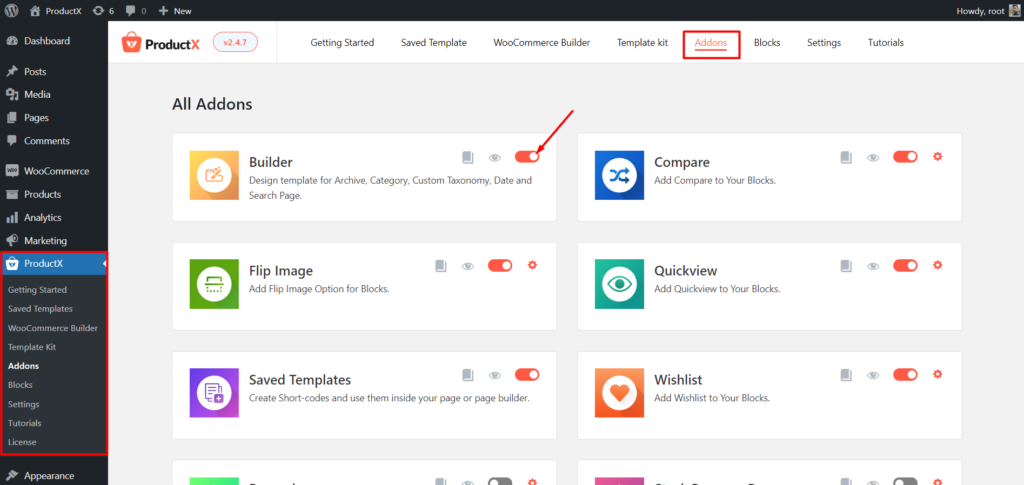
Task: Open Saved Templates sidebar submenu link
Action: click(40, 308)
